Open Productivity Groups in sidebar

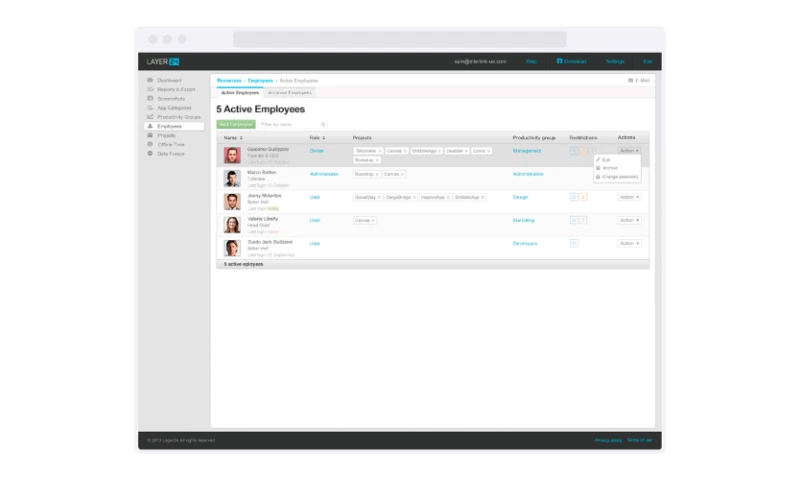pos(178,117)
